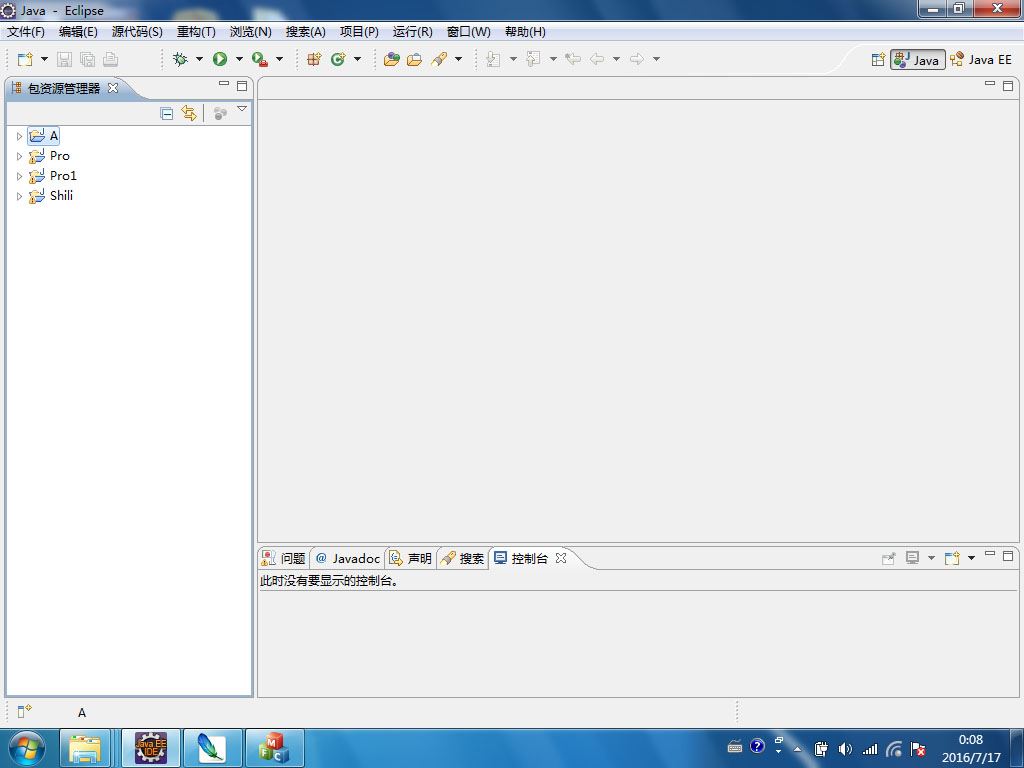Open the 运行(R) menu

[413, 31]
